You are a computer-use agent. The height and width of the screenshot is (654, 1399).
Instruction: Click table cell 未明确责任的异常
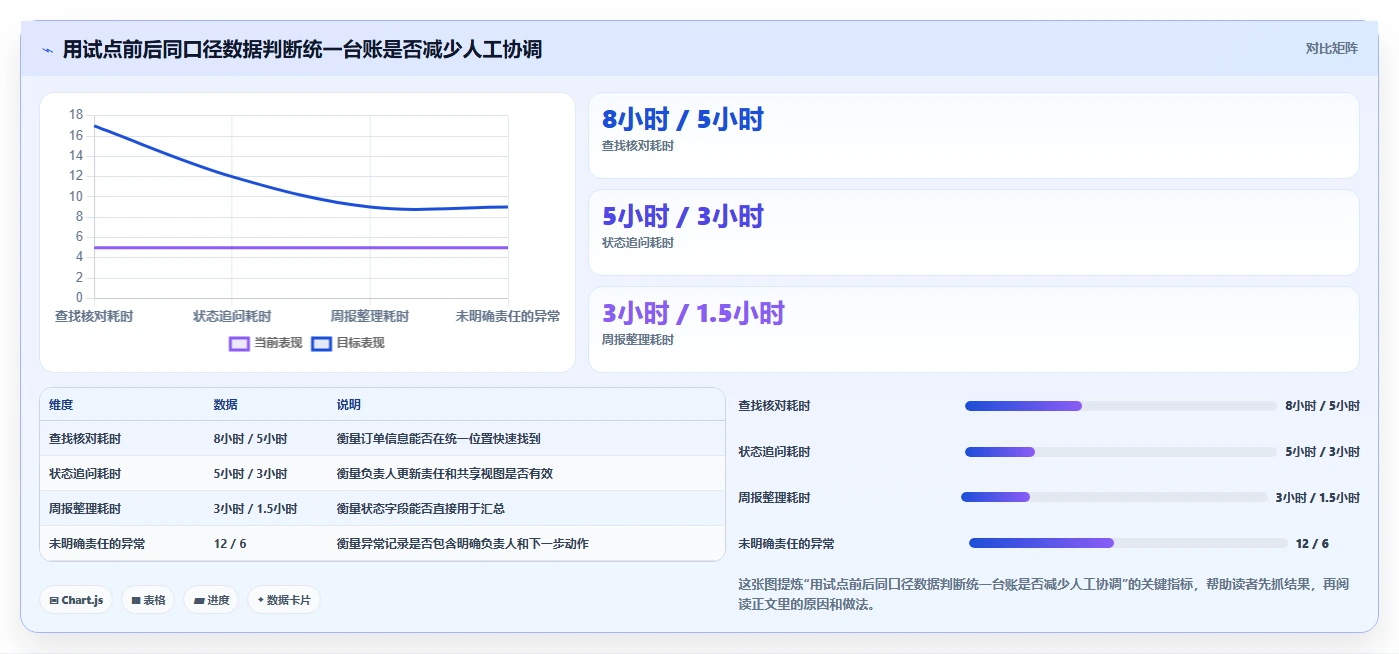click(x=97, y=544)
